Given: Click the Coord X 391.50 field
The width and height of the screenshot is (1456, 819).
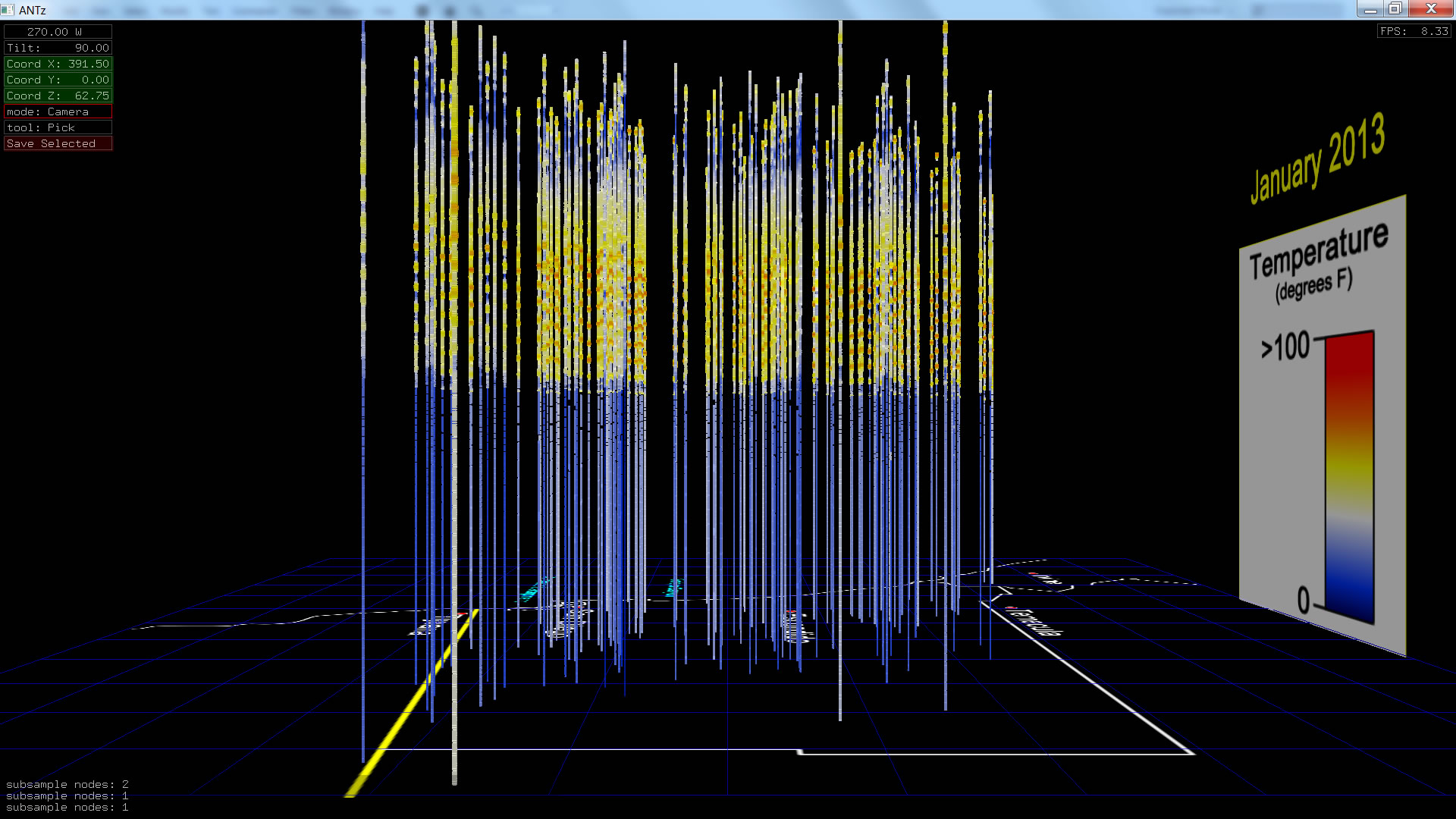Looking at the screenshot, I should [x=58, y=64].
